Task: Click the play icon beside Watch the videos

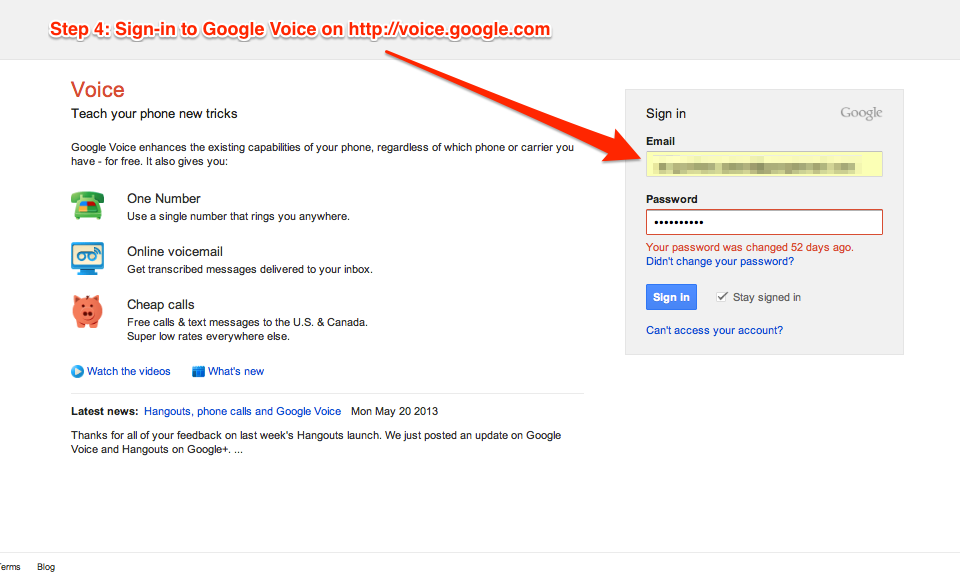Action: (77, 372)
